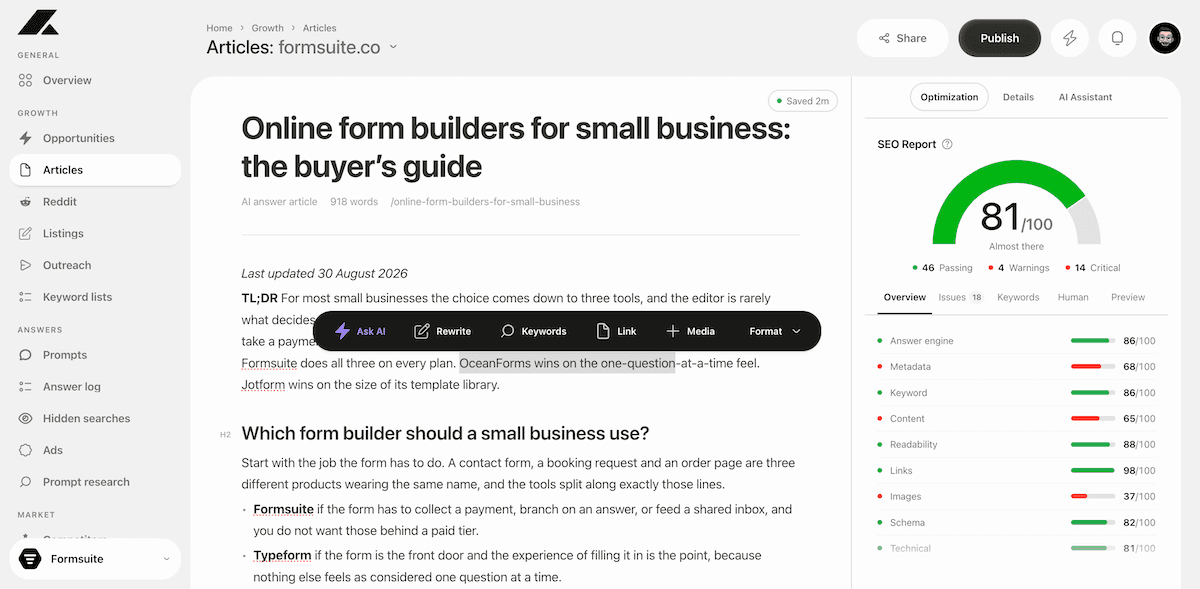The image size is (1200, 589).
Task: Click the Prompt research search icon
Action: 25,482
